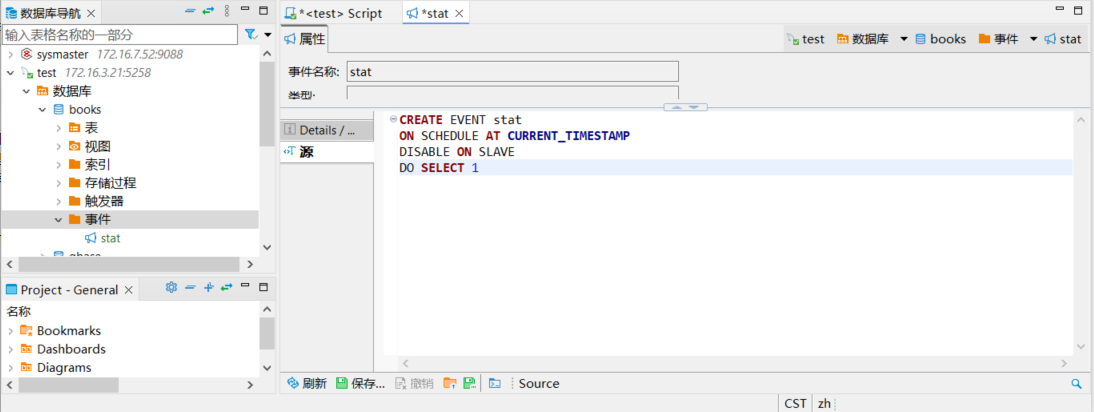Select the stat event in tree
The height and width of the screenshot is (412, 1094).
[110, 238]
